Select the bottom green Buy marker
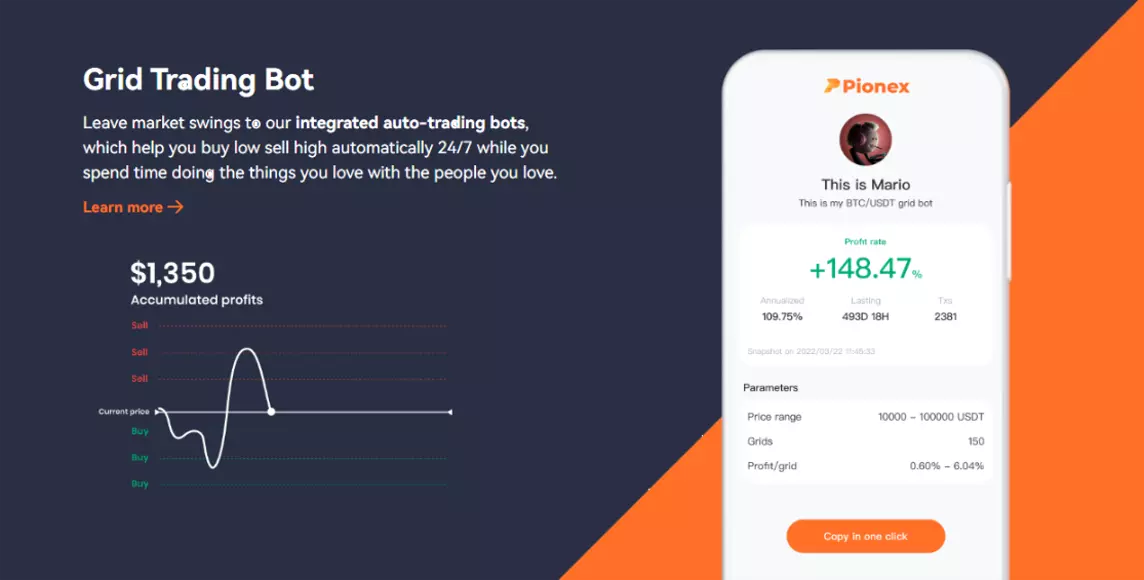1144x580 pixels. point(140,483)
